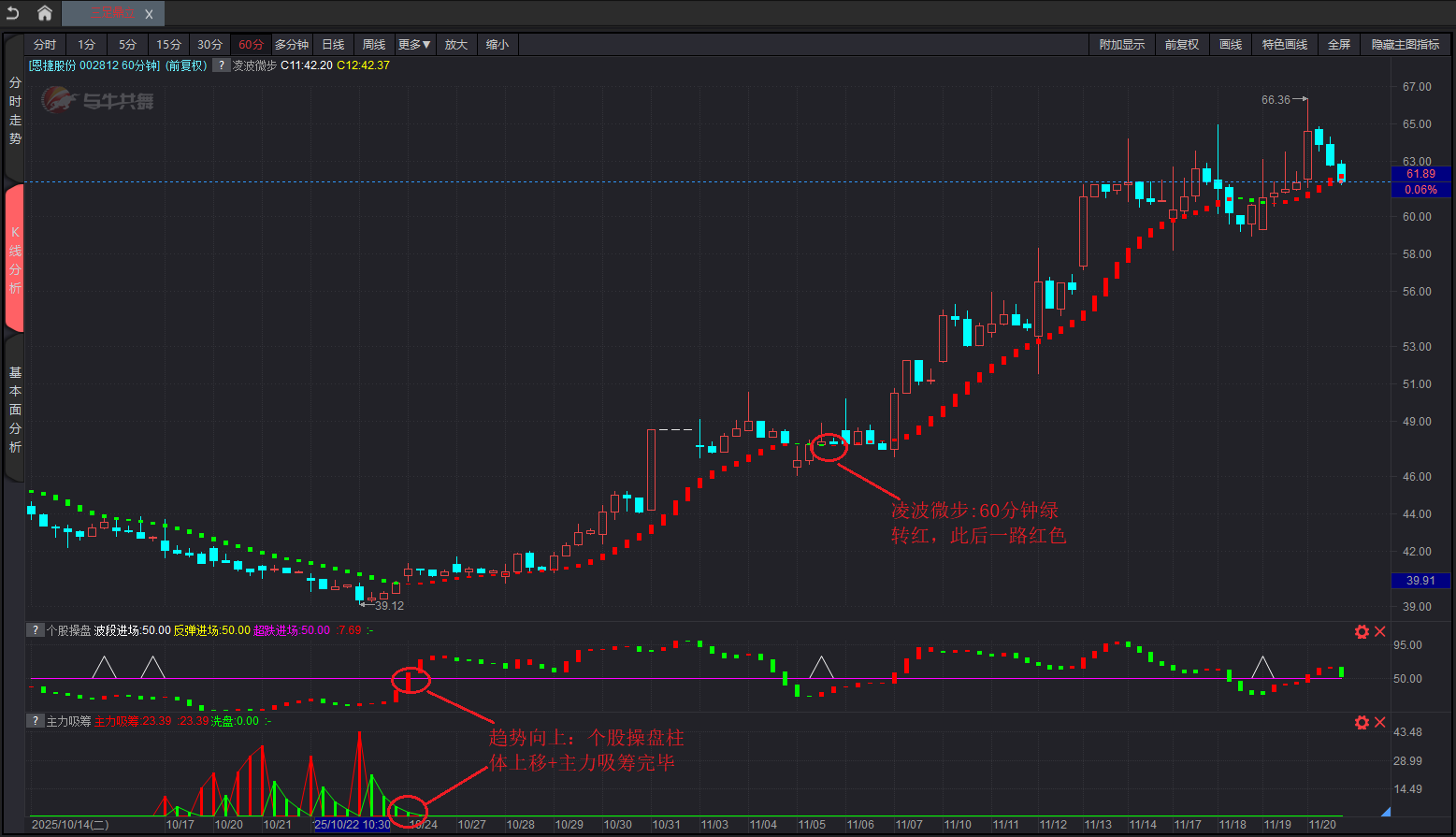Show help for 个股操盘 indicator
The image size is (1456, 837).
point(35,630)
